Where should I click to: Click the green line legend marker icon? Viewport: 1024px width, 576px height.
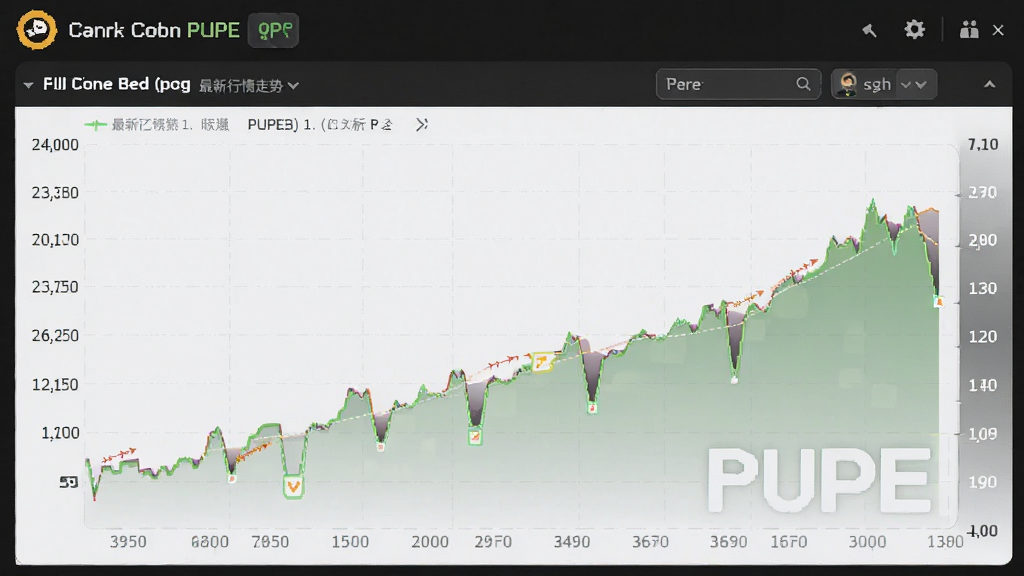(95, 125)
